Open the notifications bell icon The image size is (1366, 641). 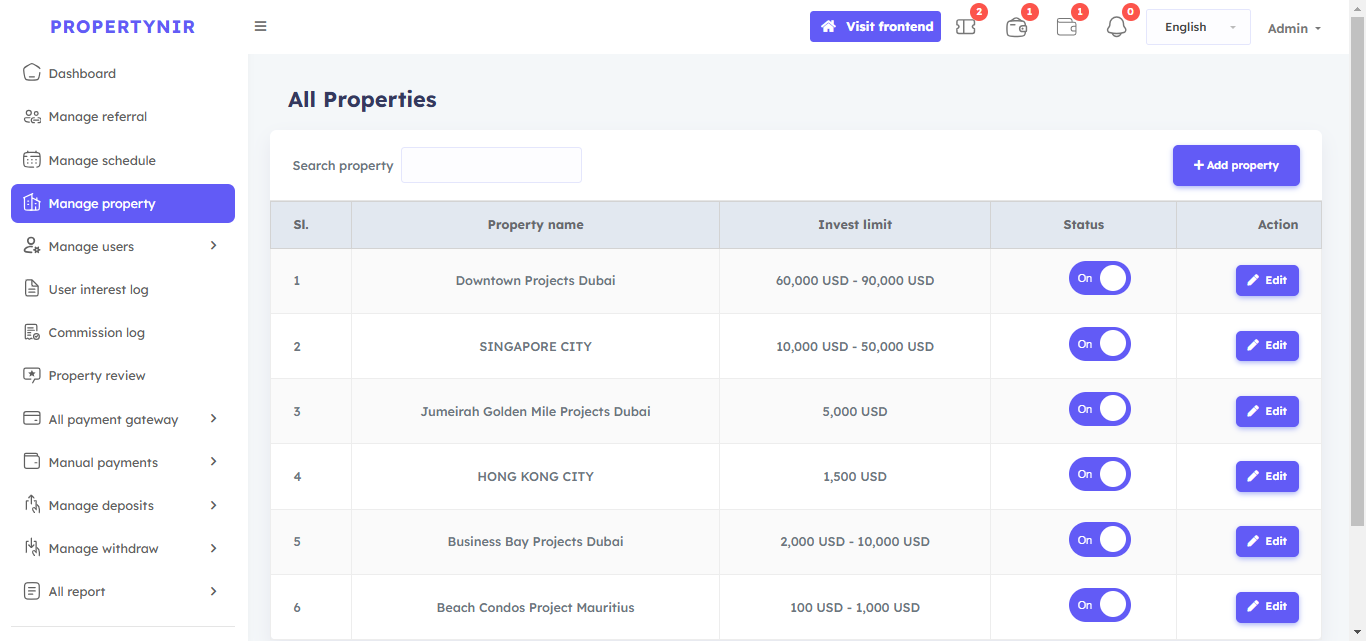1116,27
